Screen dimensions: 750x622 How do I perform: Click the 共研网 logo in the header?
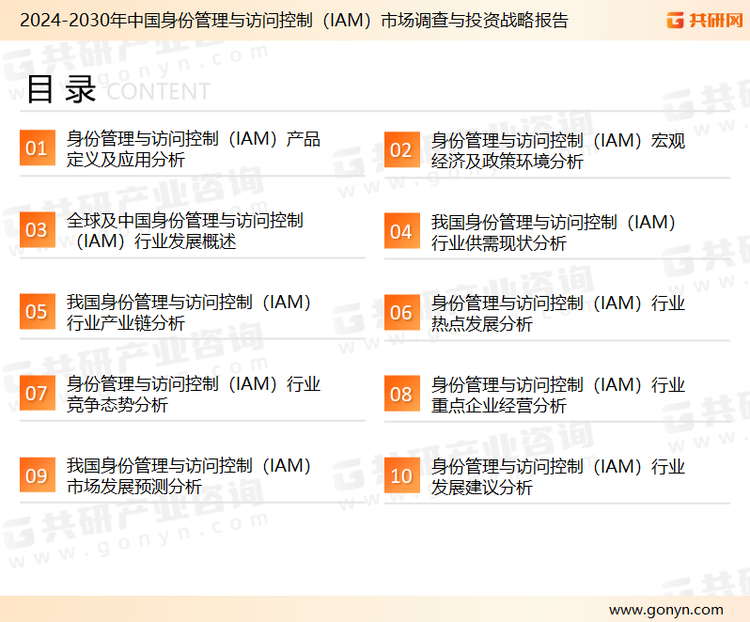(705, 20)
